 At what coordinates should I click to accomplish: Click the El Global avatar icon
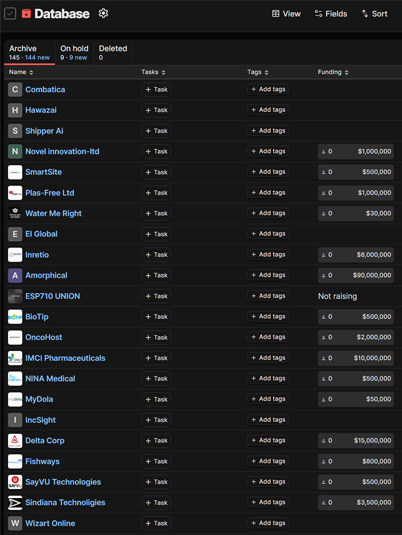15,234
